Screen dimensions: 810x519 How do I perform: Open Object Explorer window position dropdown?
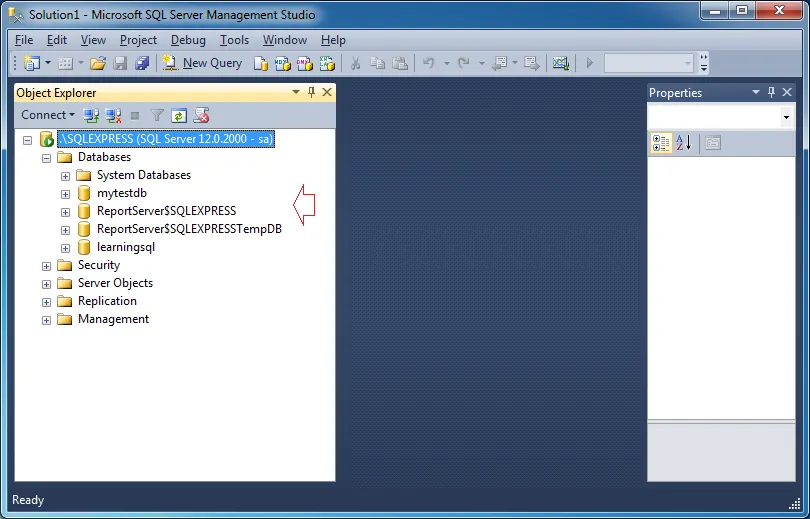[x=296, y=92]
